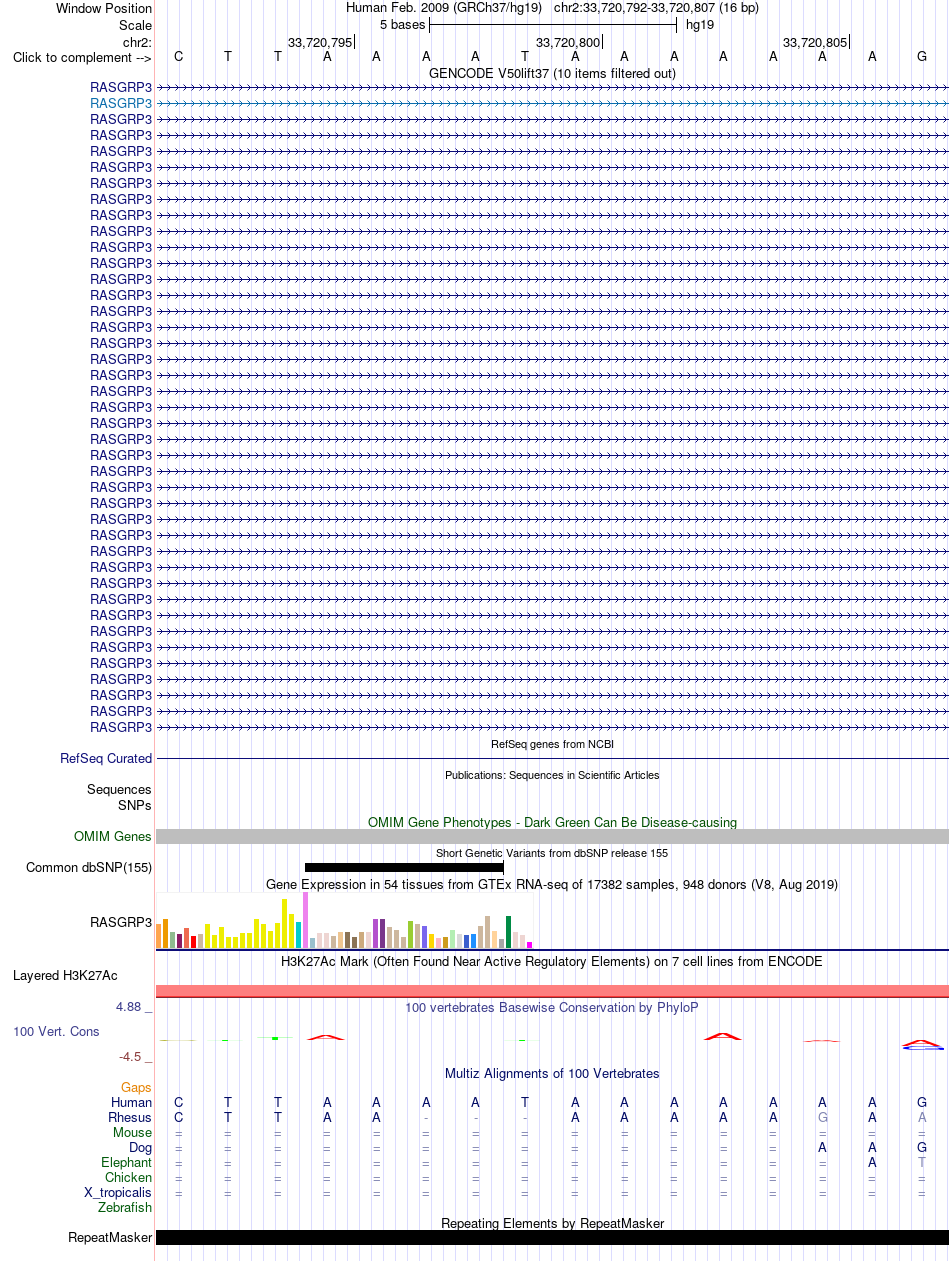The height and width of the screenshot is (1261, 950).
Task: Click the 33,720,800 position marker
Action: coord(568,42)
